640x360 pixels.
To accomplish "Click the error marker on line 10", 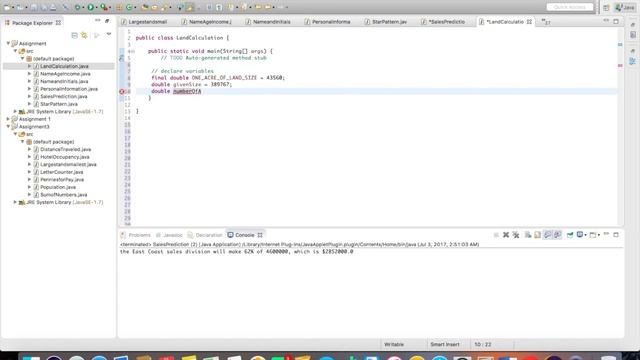I will 122,91.
